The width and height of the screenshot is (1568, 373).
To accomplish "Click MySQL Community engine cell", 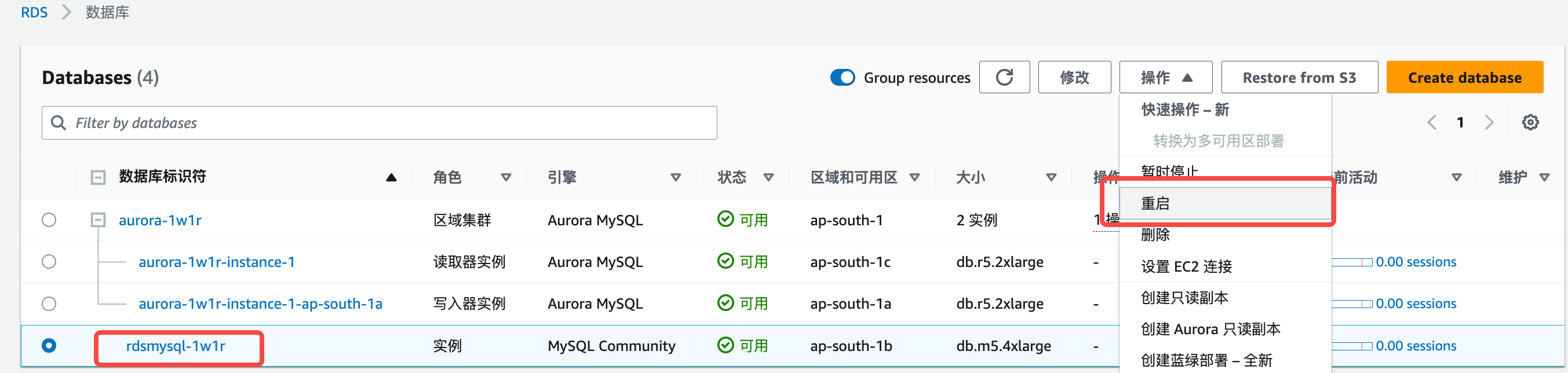I will coord(611,346).
